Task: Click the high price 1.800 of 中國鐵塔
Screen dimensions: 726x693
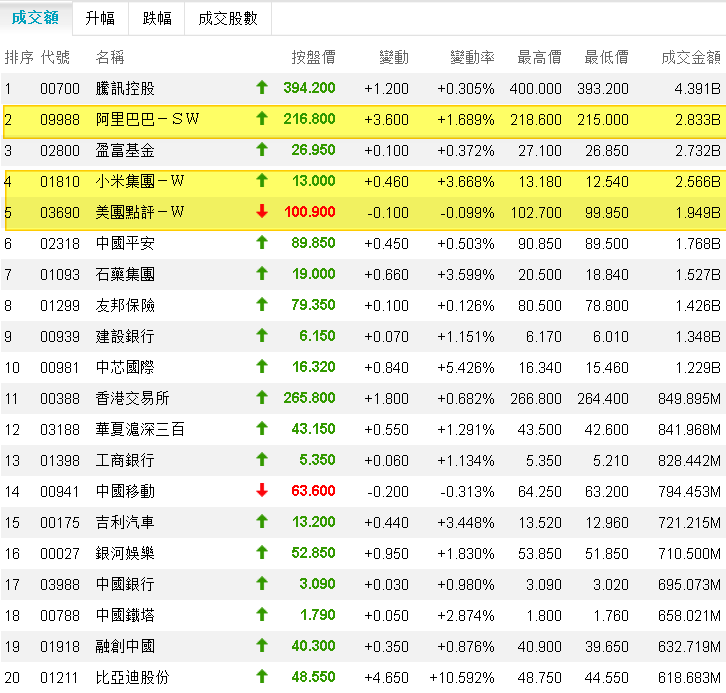Action: [x=544, y=616]
